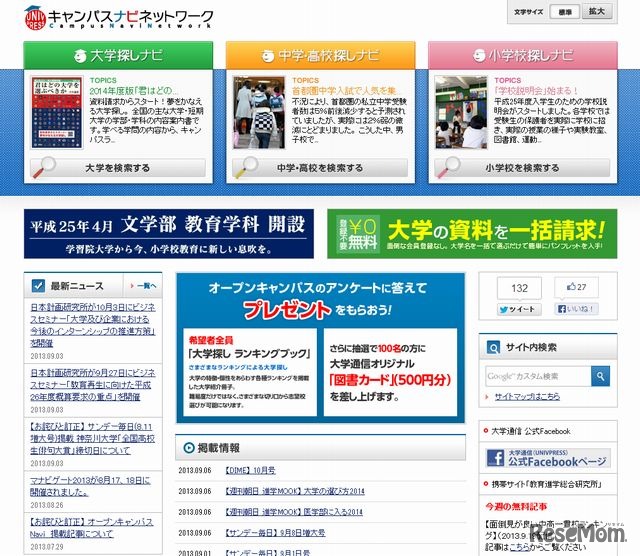Click the 公式Facebookページ banner
The width and height of the screenshot is (640, 556).
point(548,458)
